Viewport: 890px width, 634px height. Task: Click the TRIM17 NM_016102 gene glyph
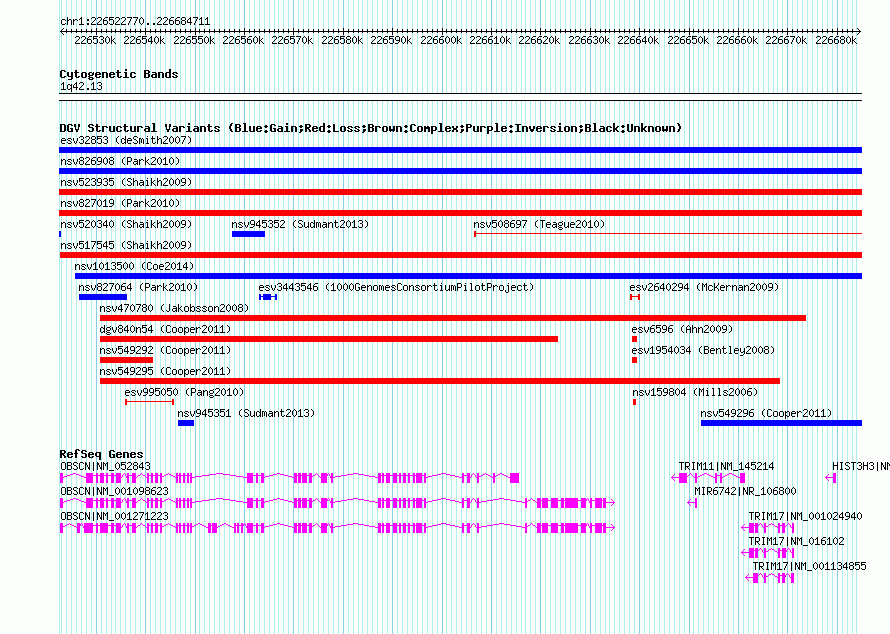point(768,553)
